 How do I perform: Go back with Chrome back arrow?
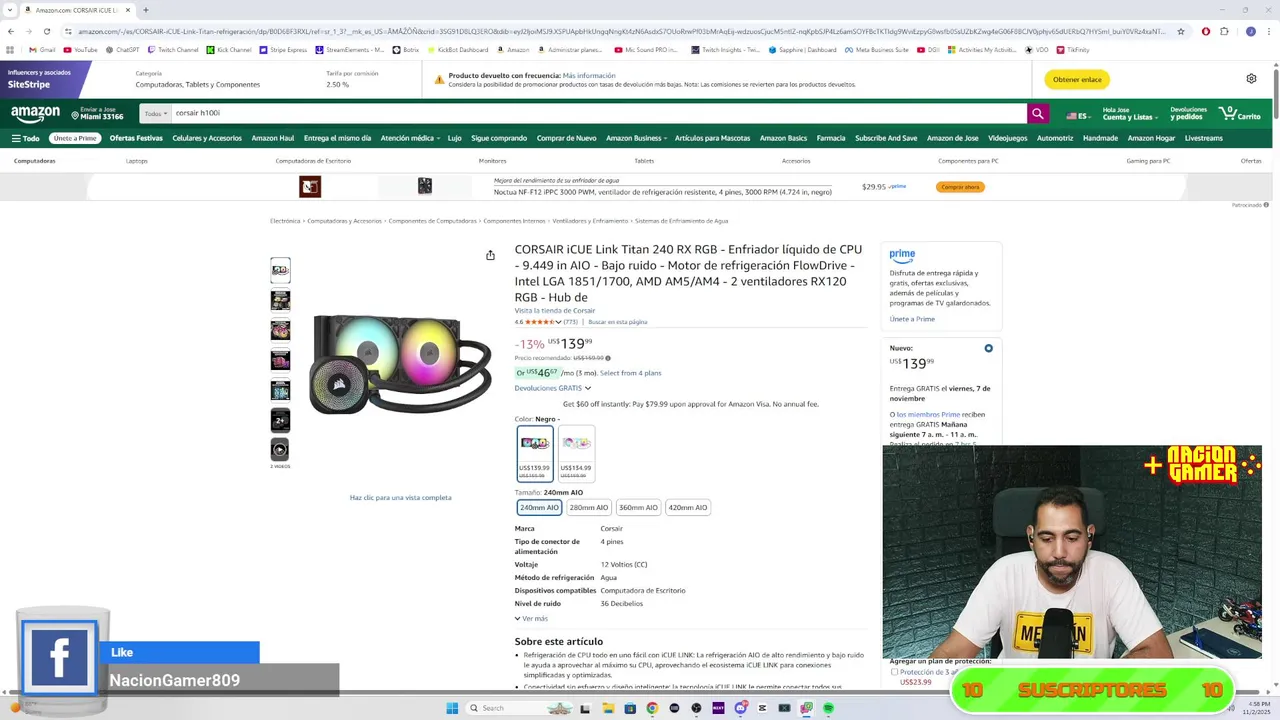coord(11,31)
